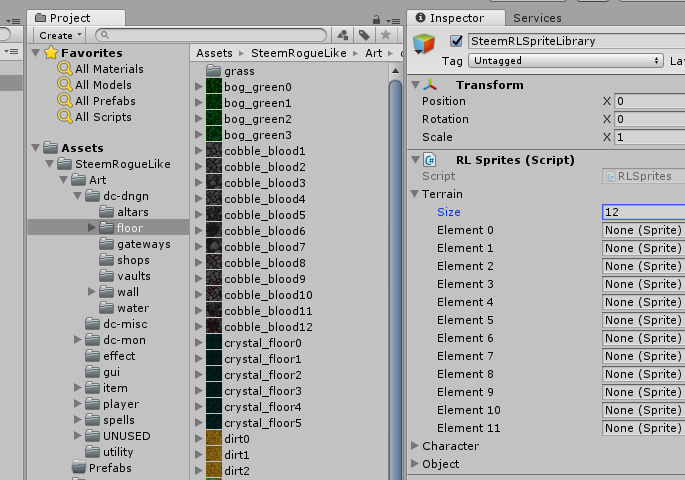Expand the floor folder arrow

pyautogui.click(x=91, y=228)
